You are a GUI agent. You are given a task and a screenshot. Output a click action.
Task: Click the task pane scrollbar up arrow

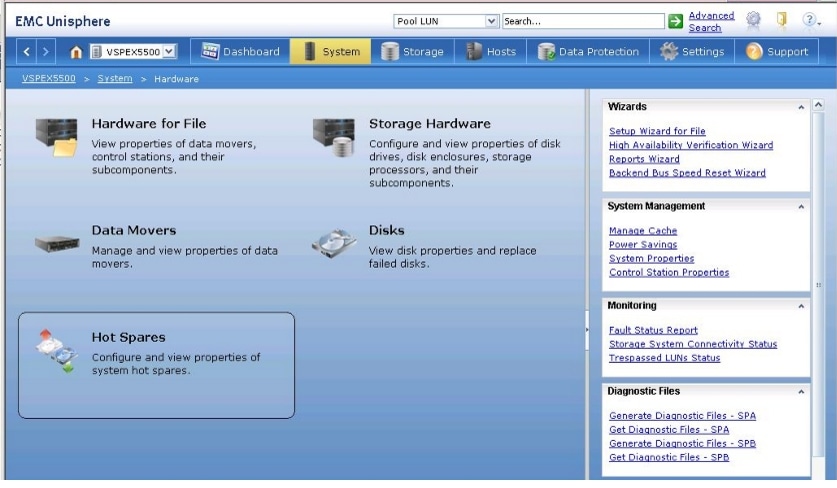(x=818, y=105)
